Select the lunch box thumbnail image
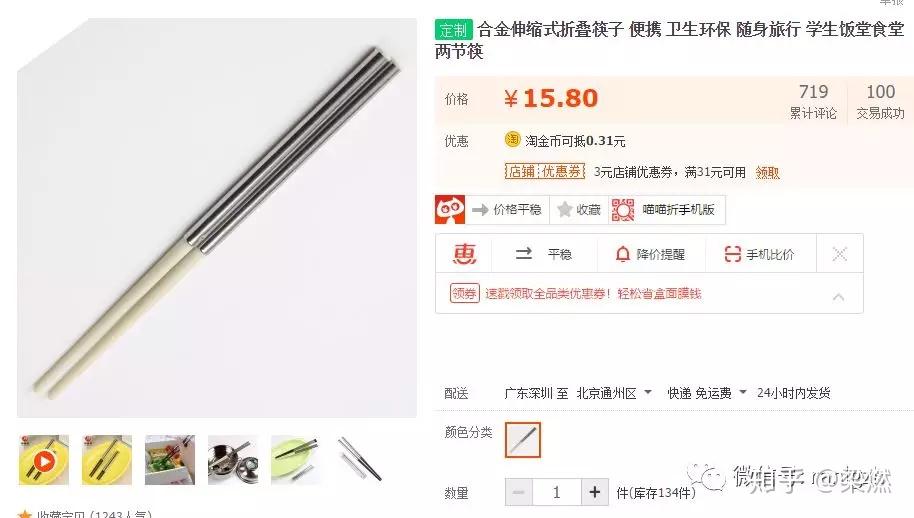This screenshot has height=518, width=914. [170, 460]
